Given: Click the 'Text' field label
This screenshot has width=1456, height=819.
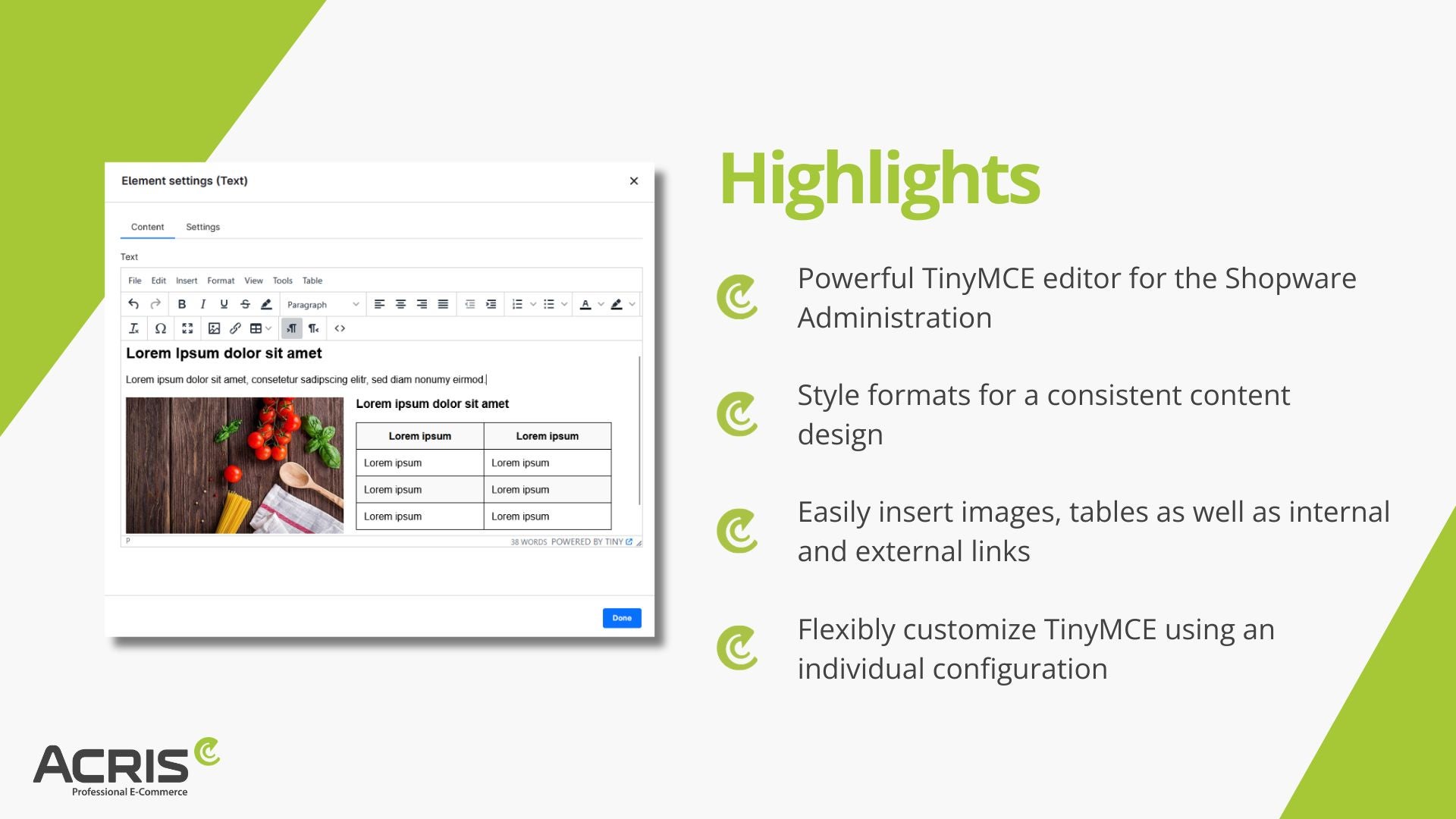Looking at the screenshot, I should [130, 257].
